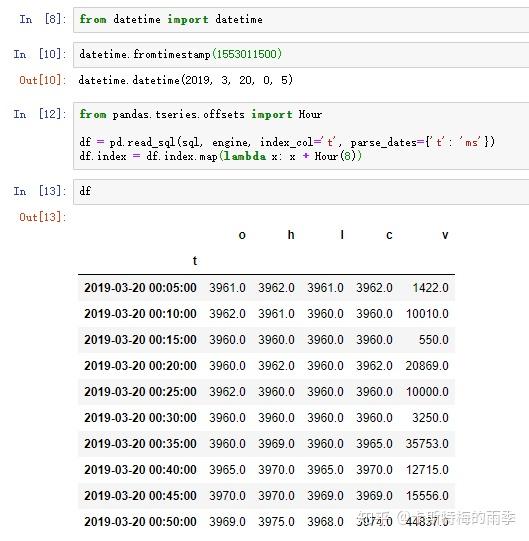Select row index 2019-03-20 00:50:00
Screen dimensions: 529x541
pyautogui.click(x=140, y=522)
